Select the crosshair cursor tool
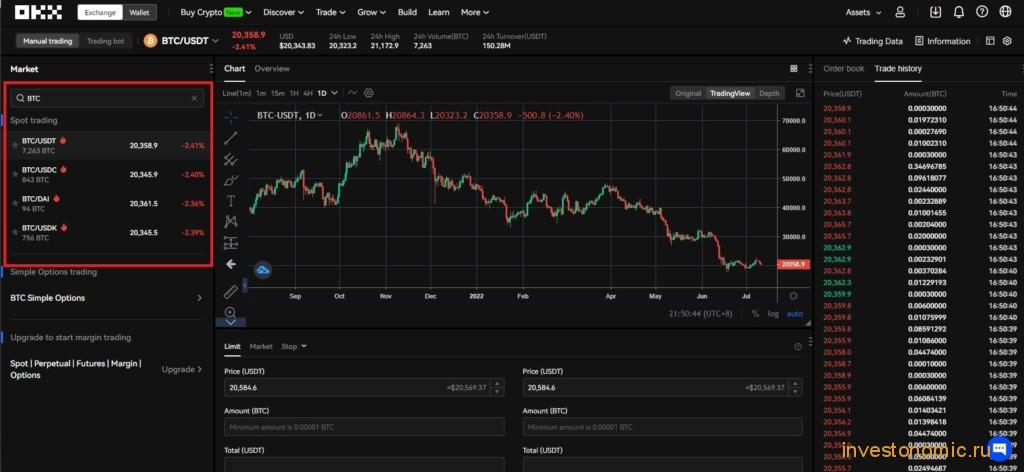 point(231,117)
